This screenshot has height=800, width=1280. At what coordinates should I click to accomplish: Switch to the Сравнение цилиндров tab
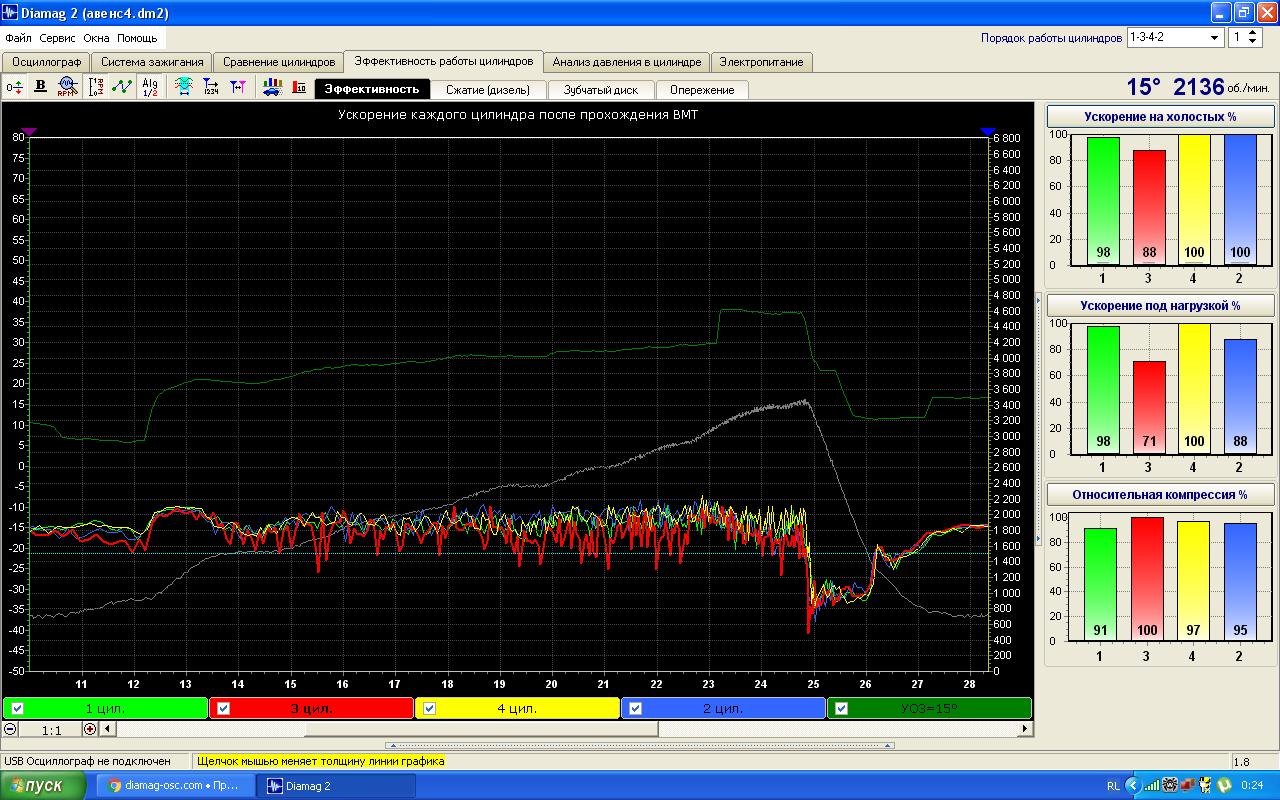(279, 62)
